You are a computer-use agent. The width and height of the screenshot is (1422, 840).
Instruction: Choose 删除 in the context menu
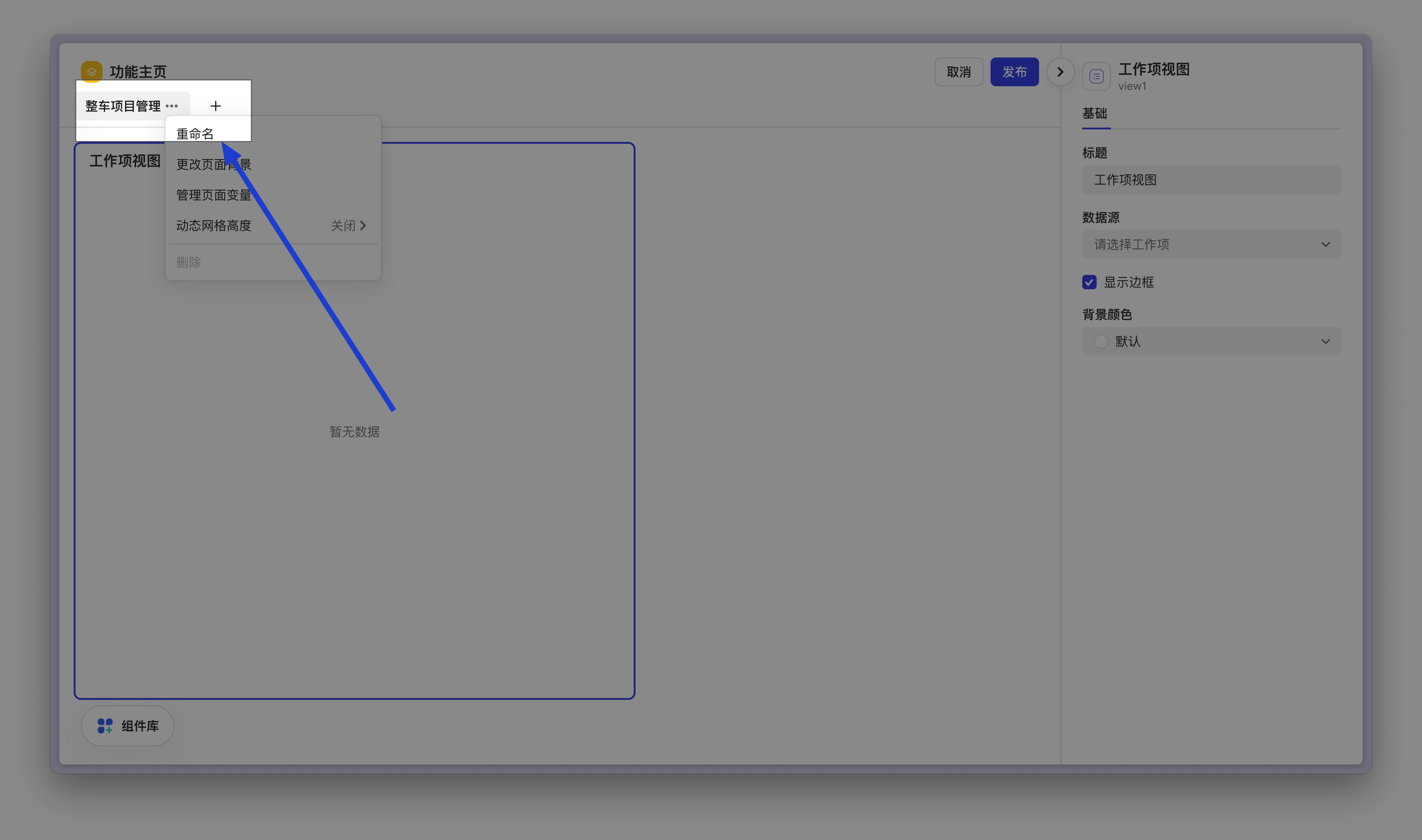point(273,263)
